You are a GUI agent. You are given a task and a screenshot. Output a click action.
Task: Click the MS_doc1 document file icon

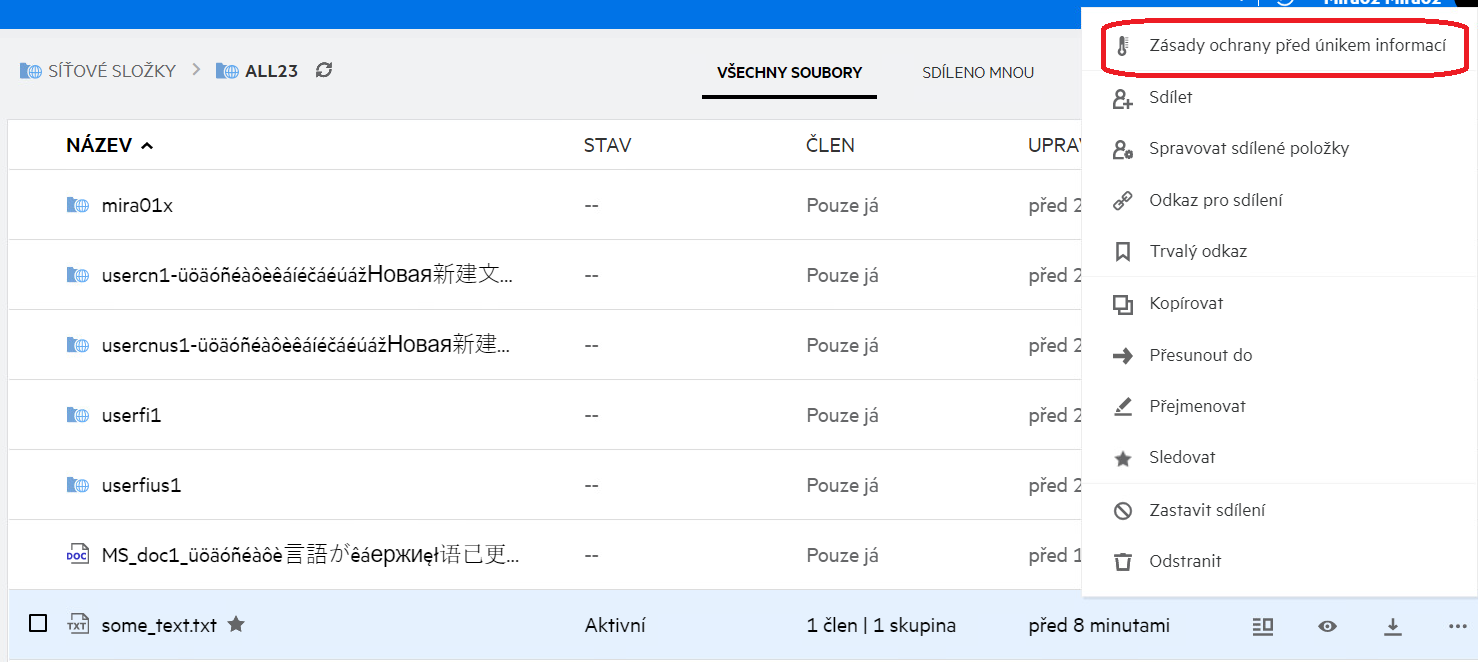click(x=77, y=556)
